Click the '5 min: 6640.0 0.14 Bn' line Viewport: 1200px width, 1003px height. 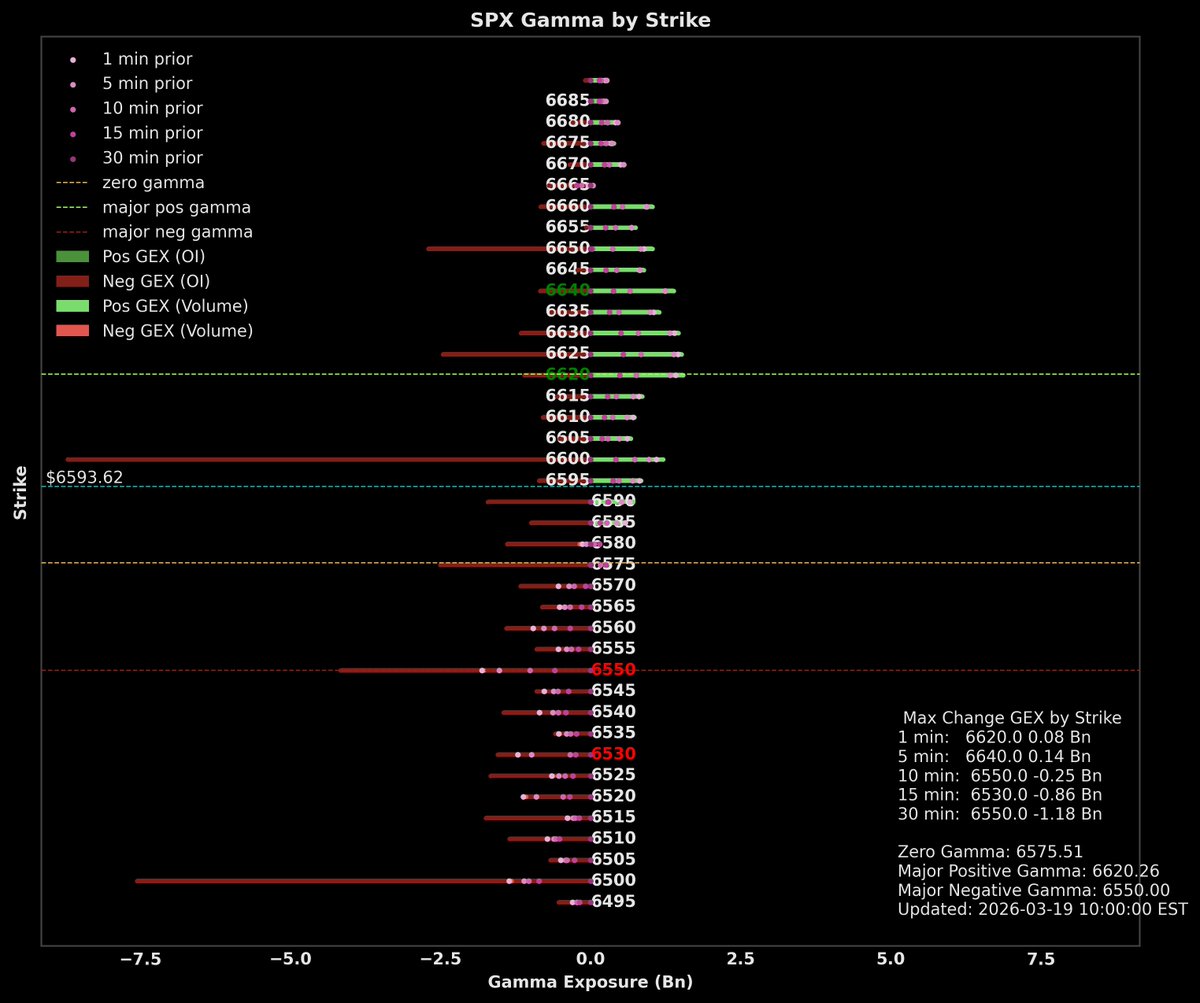point(994,756)
